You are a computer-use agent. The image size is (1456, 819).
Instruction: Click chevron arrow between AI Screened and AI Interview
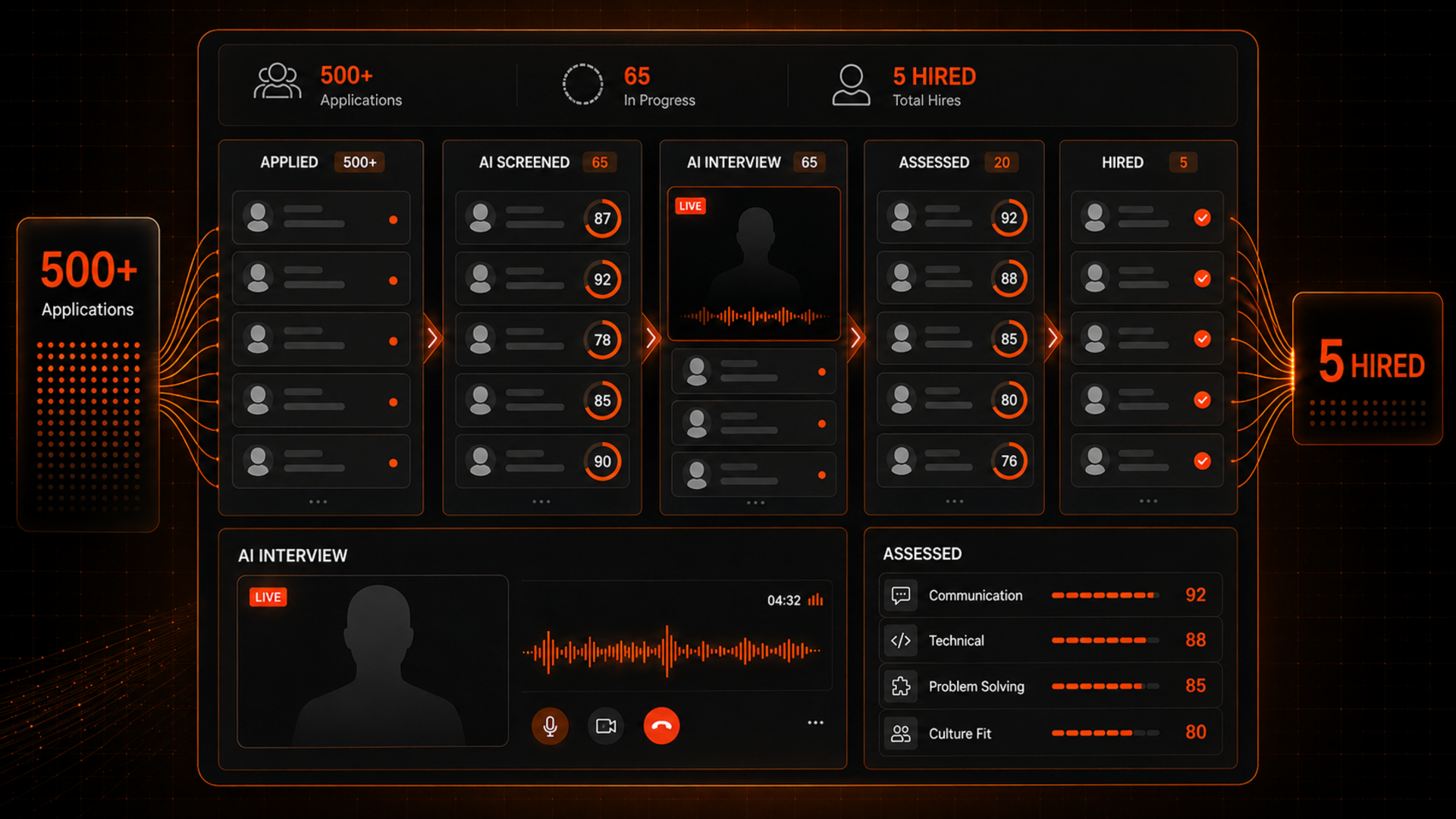coord(651,337)
